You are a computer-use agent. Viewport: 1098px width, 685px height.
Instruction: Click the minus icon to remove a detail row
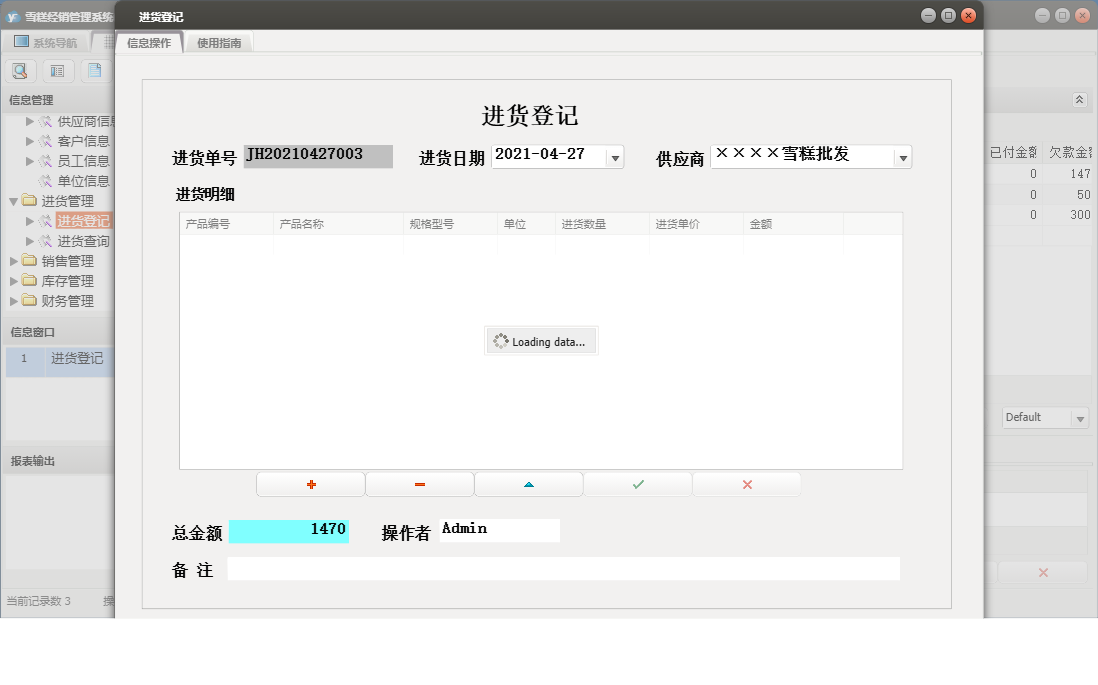pos(419,483)
